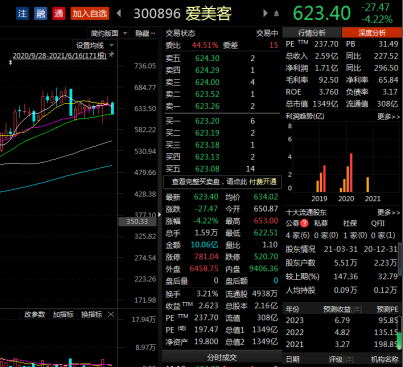Click 换指标 change indicator button
The height and width of the screenshot is (367, 403).
pyautogui.click(x=91, y=314)
